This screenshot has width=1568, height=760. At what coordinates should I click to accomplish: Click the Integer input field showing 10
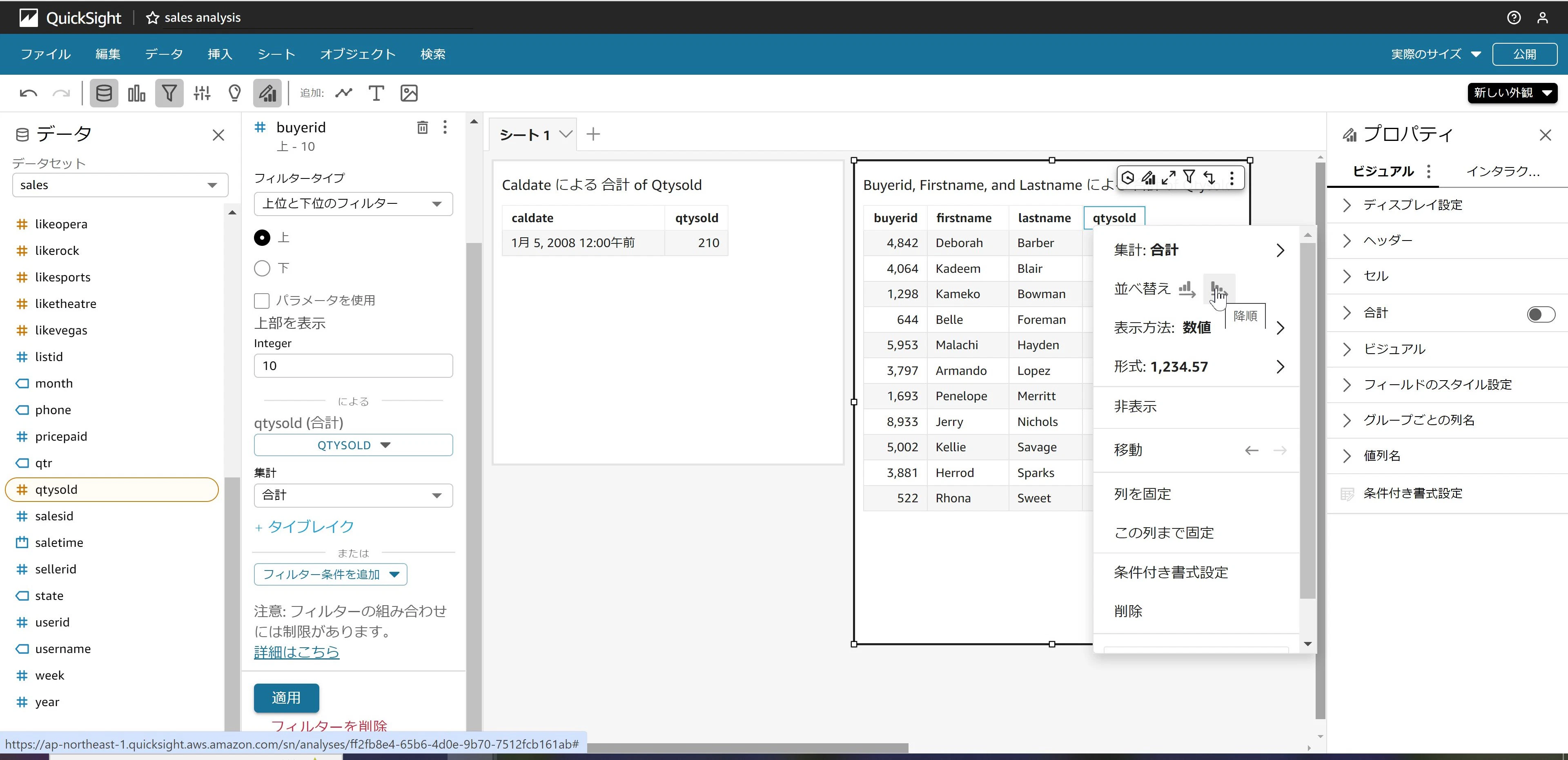coord(353,366)
